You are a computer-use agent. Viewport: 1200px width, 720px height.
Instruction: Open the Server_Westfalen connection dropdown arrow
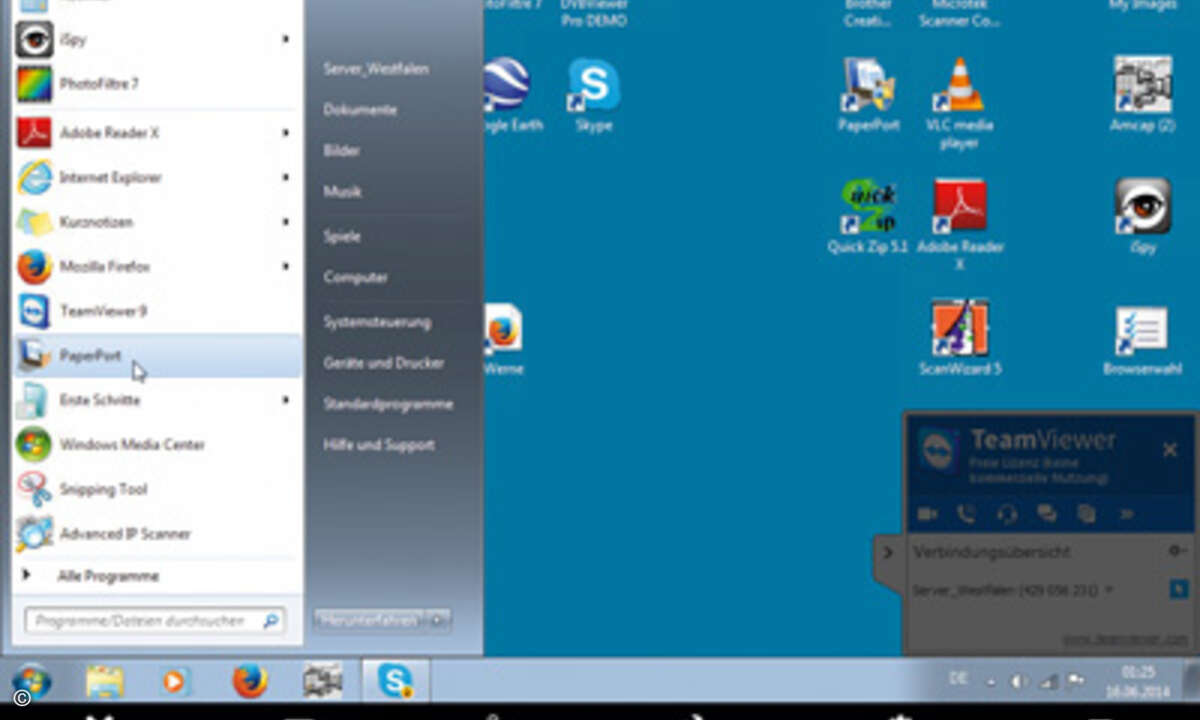coord(1109,590)
